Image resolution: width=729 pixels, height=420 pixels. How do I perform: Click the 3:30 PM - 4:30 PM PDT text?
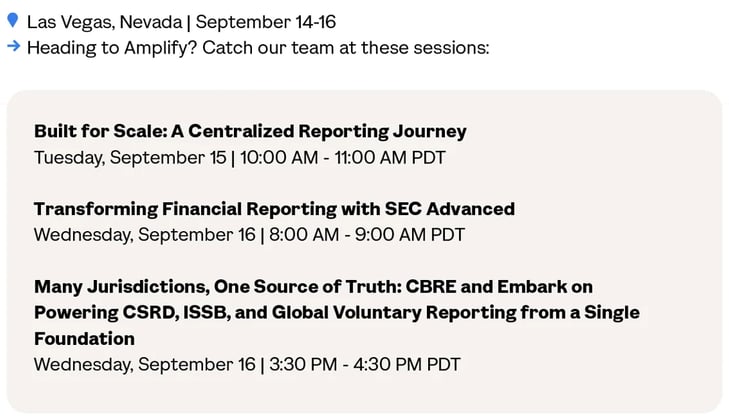[365, 365]
